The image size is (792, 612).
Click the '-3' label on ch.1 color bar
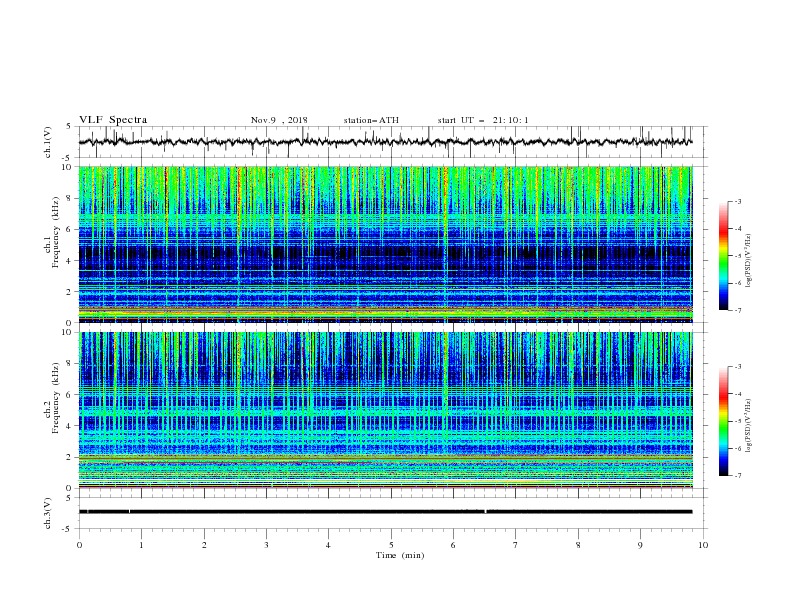pyautogui.click(x=737, y=201)
